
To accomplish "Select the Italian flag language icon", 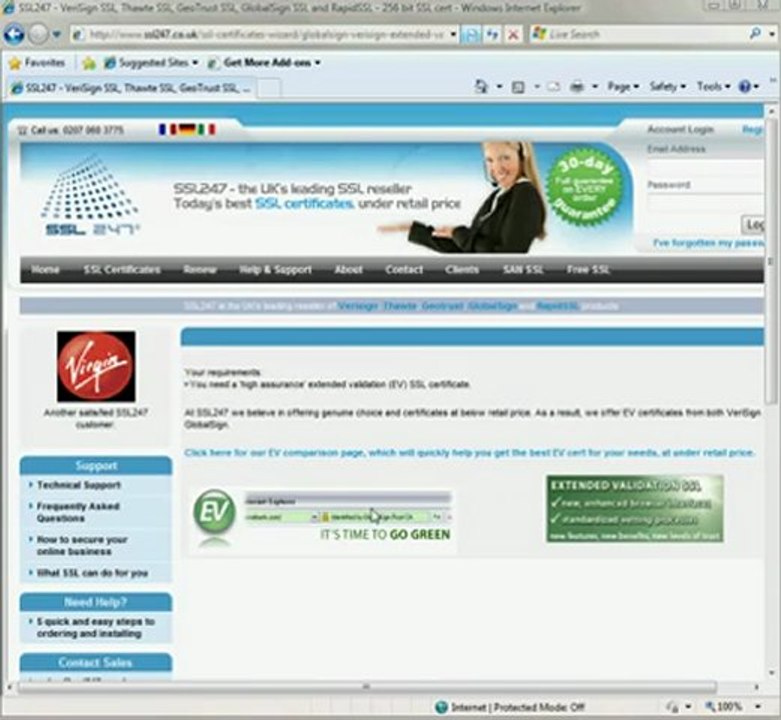I will [x=206, y=129].
